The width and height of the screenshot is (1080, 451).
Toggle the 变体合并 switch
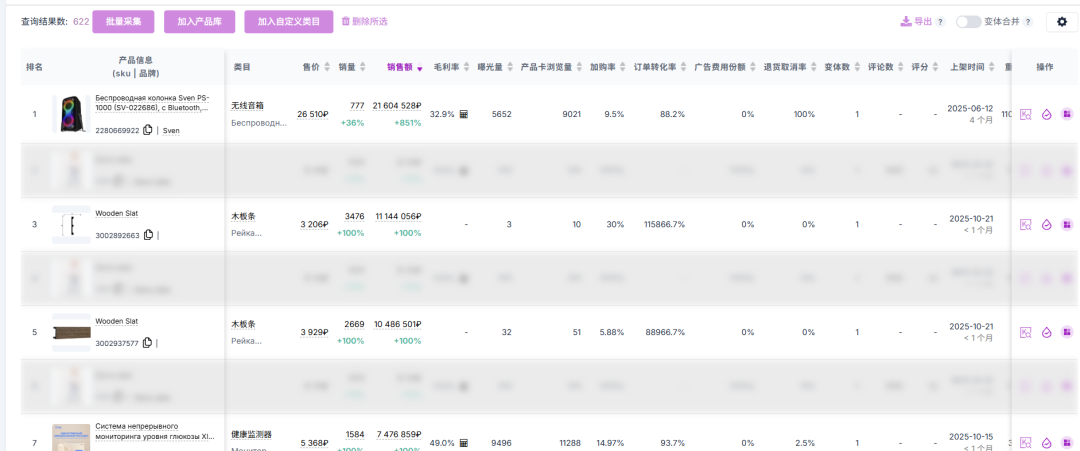coord(968,21)
